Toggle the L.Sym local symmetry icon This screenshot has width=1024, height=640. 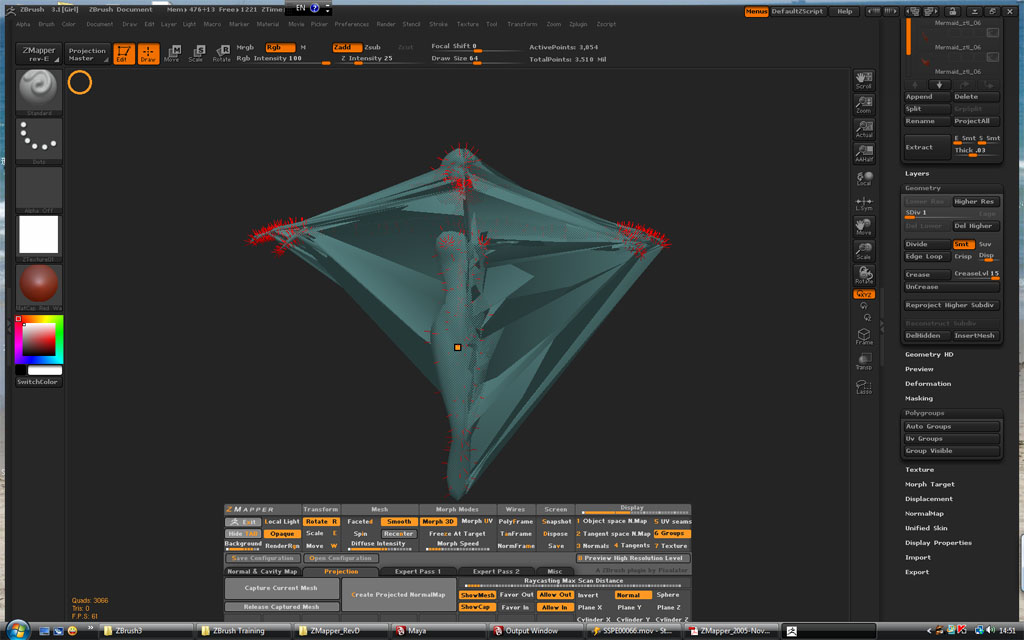click(864, 204)
